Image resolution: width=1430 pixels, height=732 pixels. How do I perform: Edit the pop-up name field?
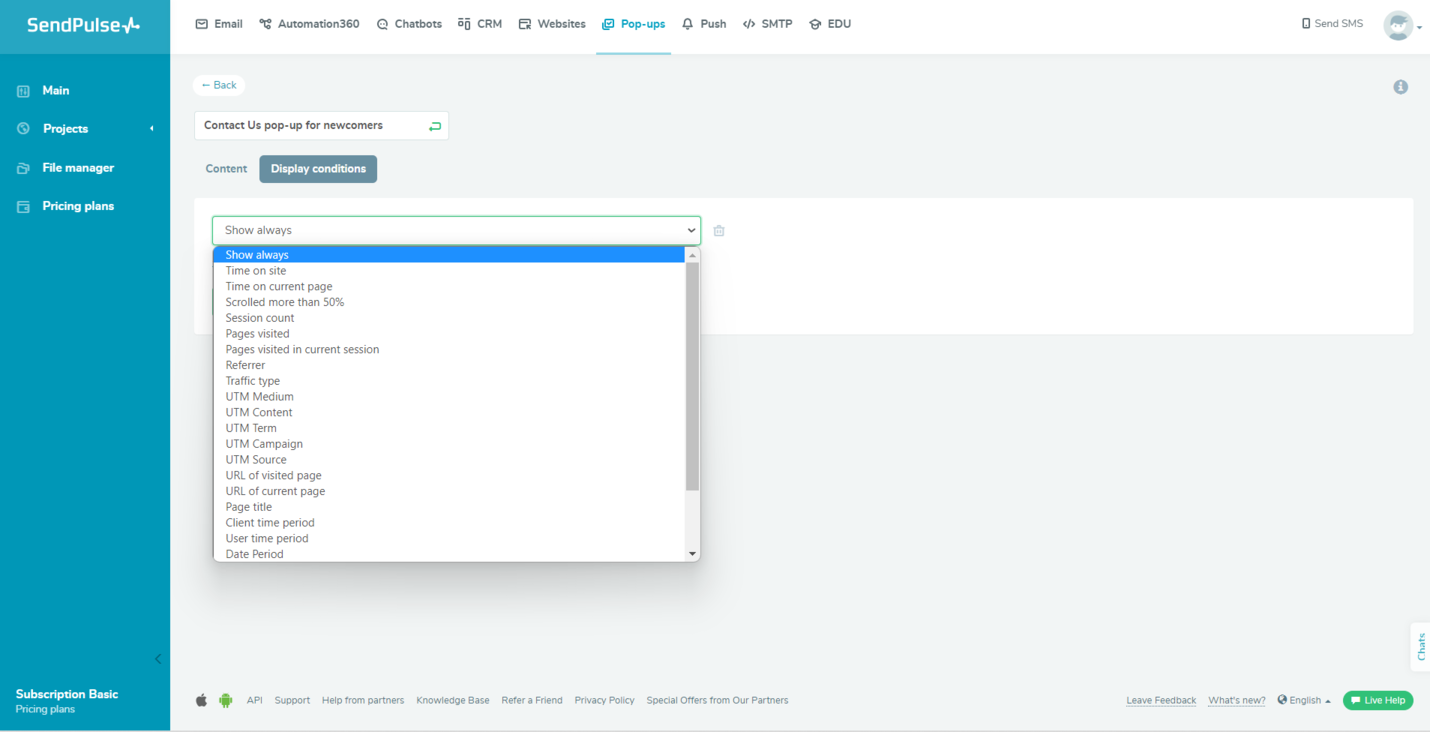pyautogui.click(x=310, y=126)
